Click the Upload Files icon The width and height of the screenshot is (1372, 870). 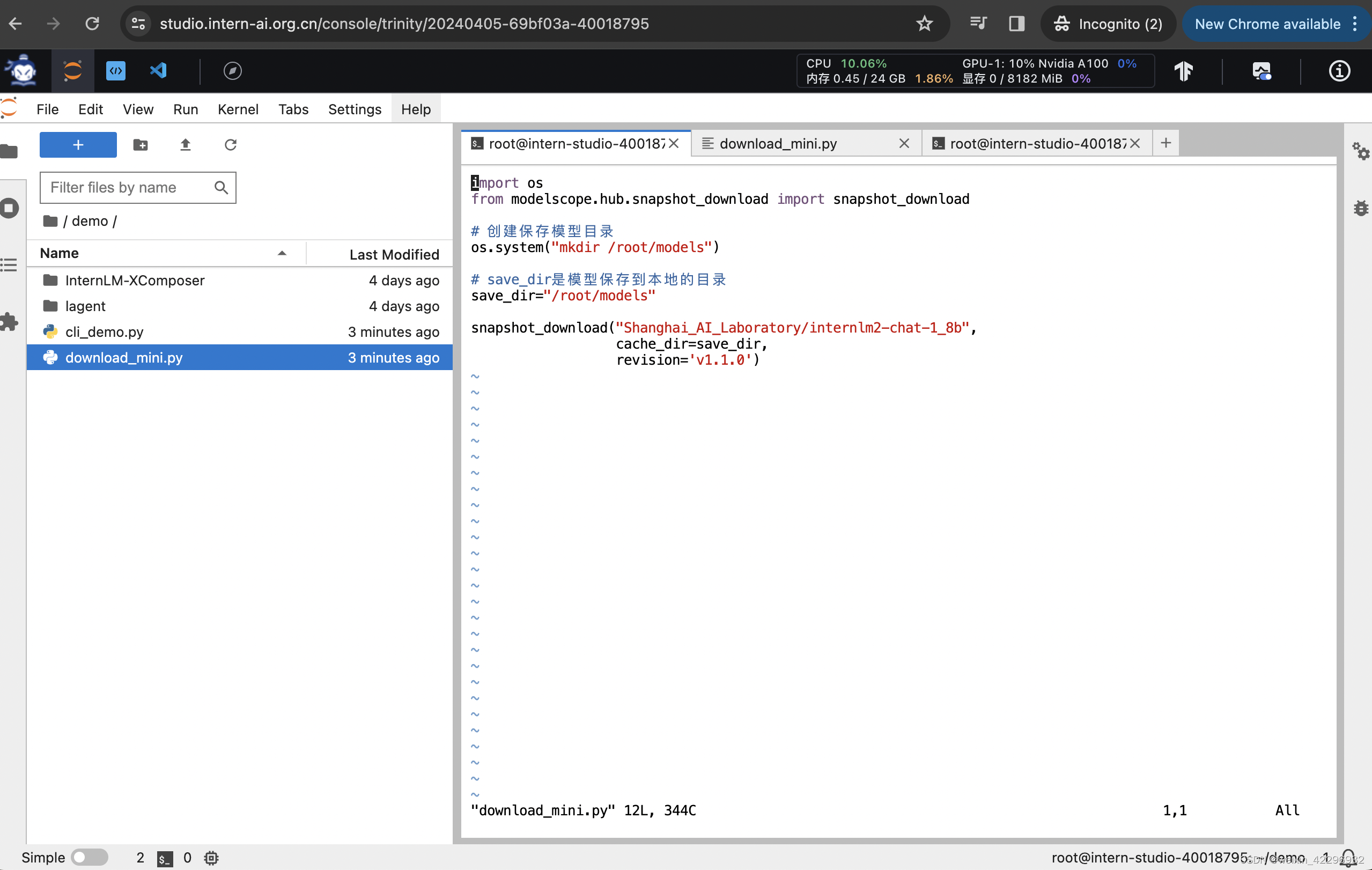coord(185,145)
